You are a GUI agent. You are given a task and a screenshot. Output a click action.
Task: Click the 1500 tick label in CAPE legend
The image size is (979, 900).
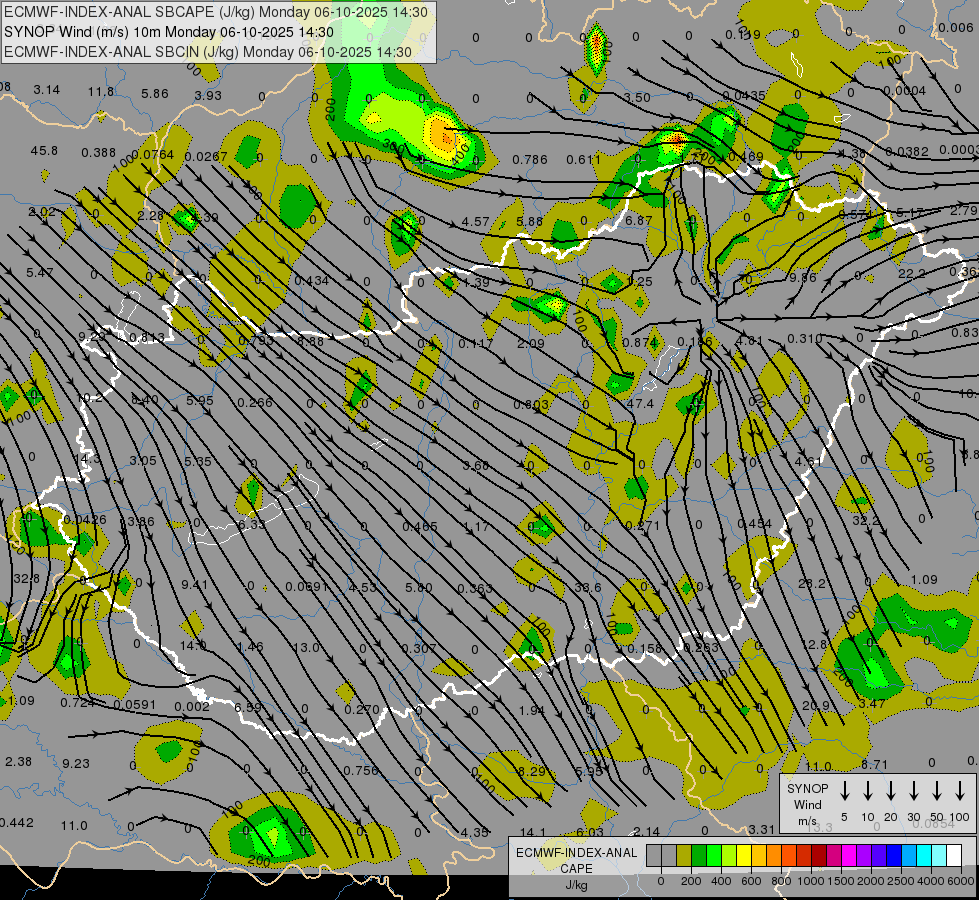point(841,881)
